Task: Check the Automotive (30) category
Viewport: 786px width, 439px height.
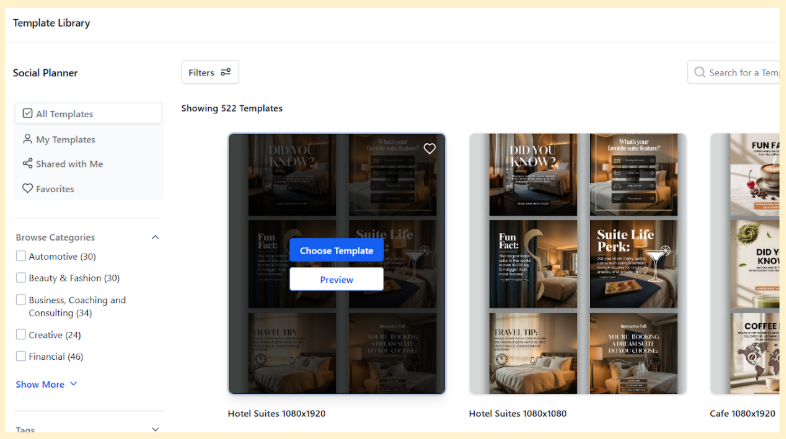Action: [x=21, y=256]
